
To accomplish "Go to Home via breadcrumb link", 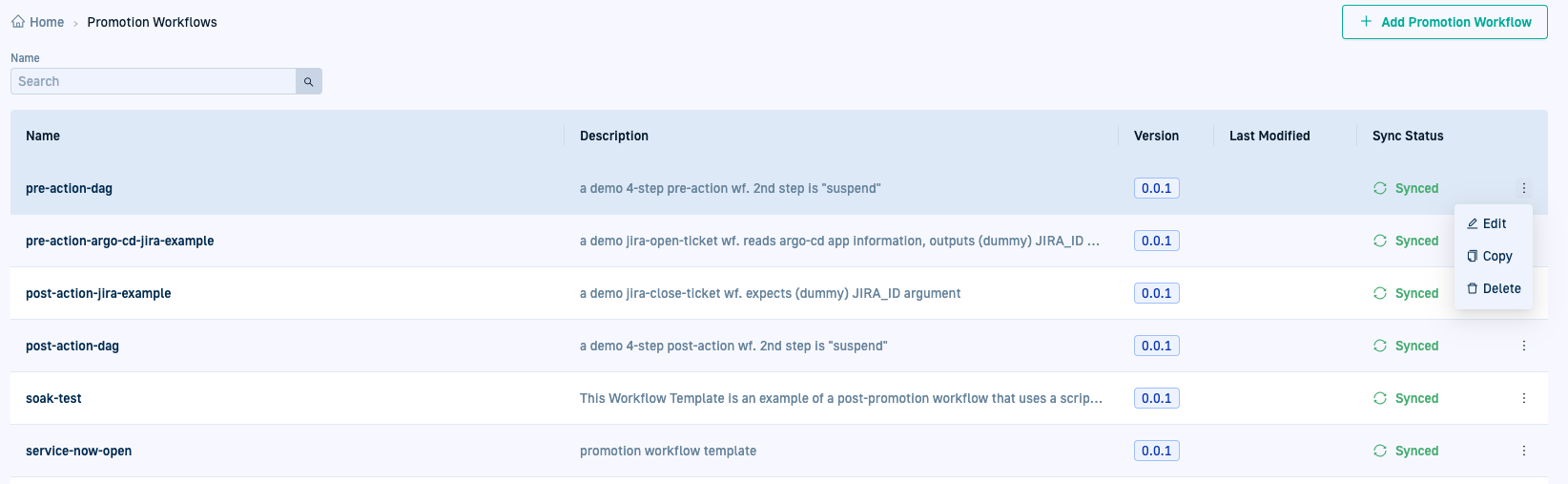I will (46, 22).
